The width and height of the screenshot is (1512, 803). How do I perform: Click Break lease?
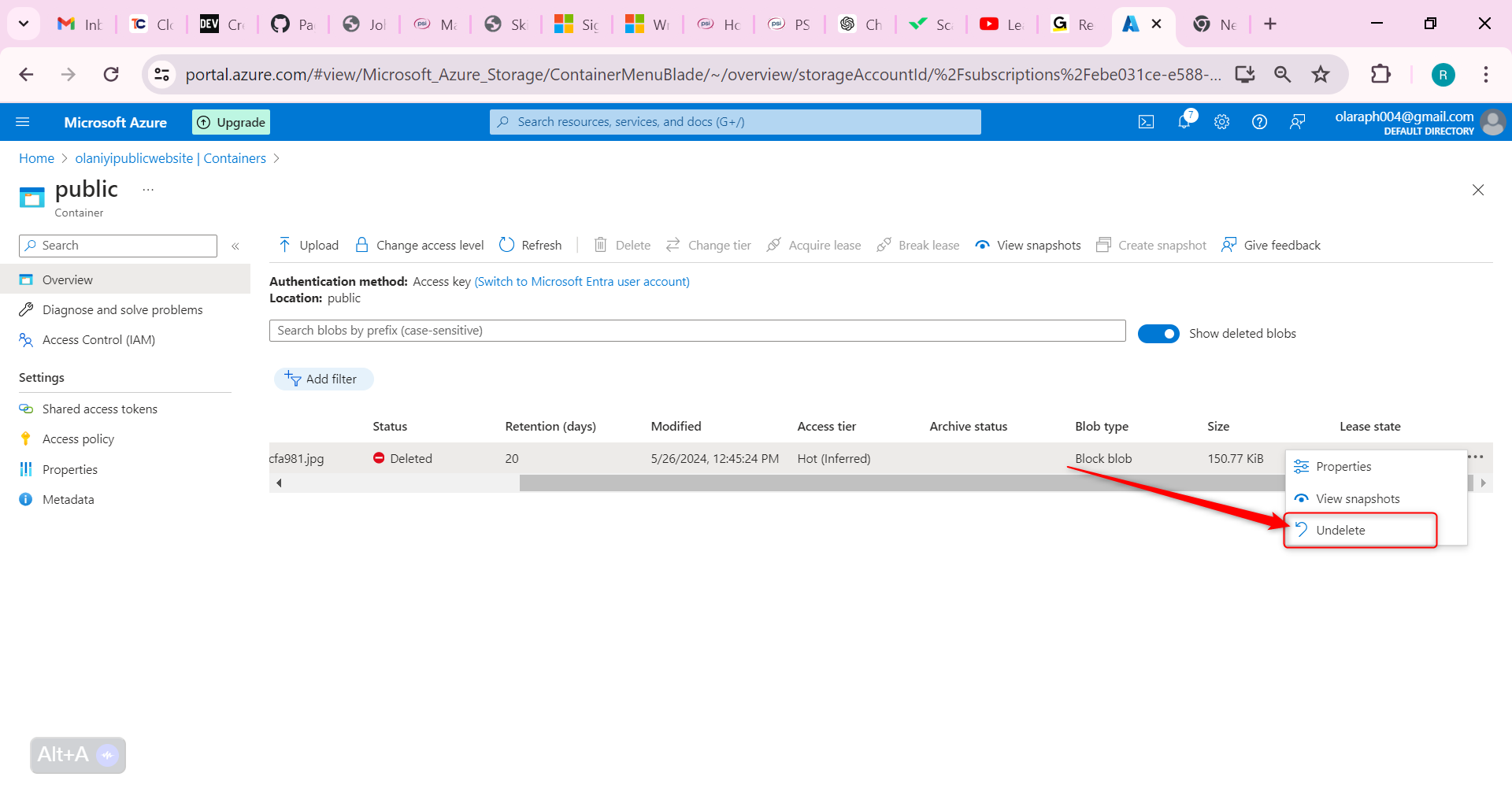click(x=918, y=245)
